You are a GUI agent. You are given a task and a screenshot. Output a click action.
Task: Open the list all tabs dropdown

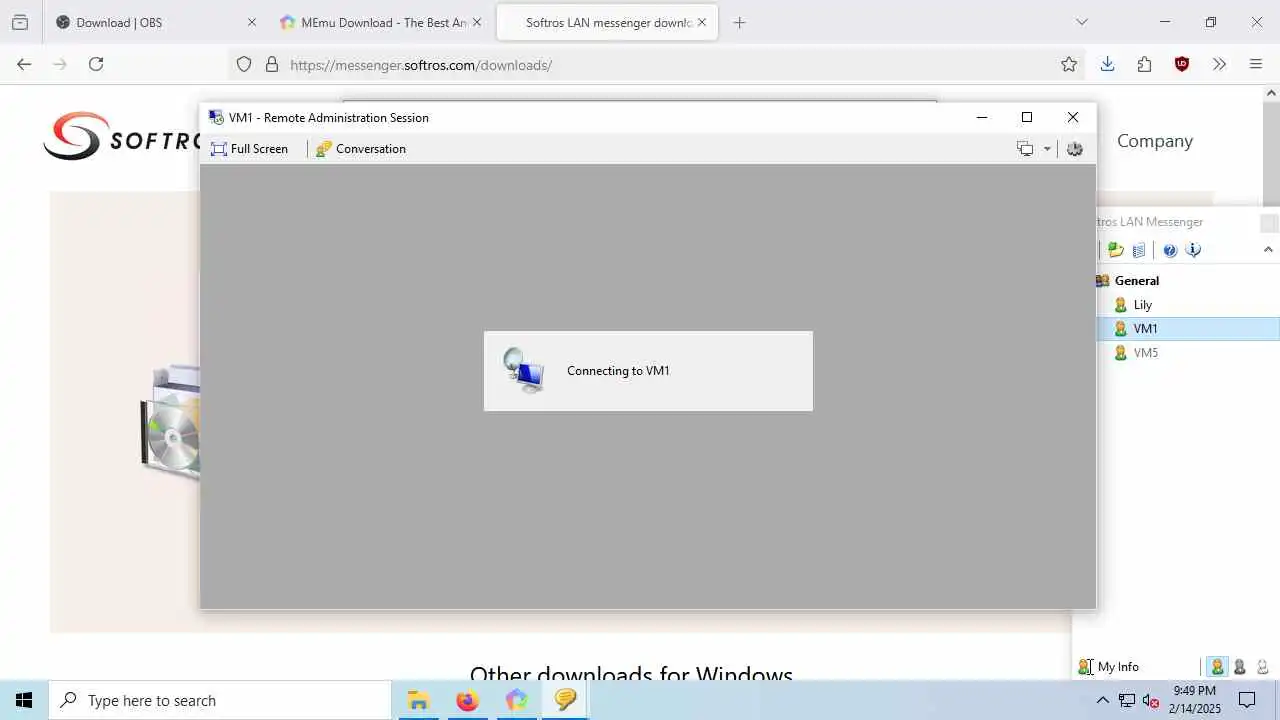[1081, 22]
